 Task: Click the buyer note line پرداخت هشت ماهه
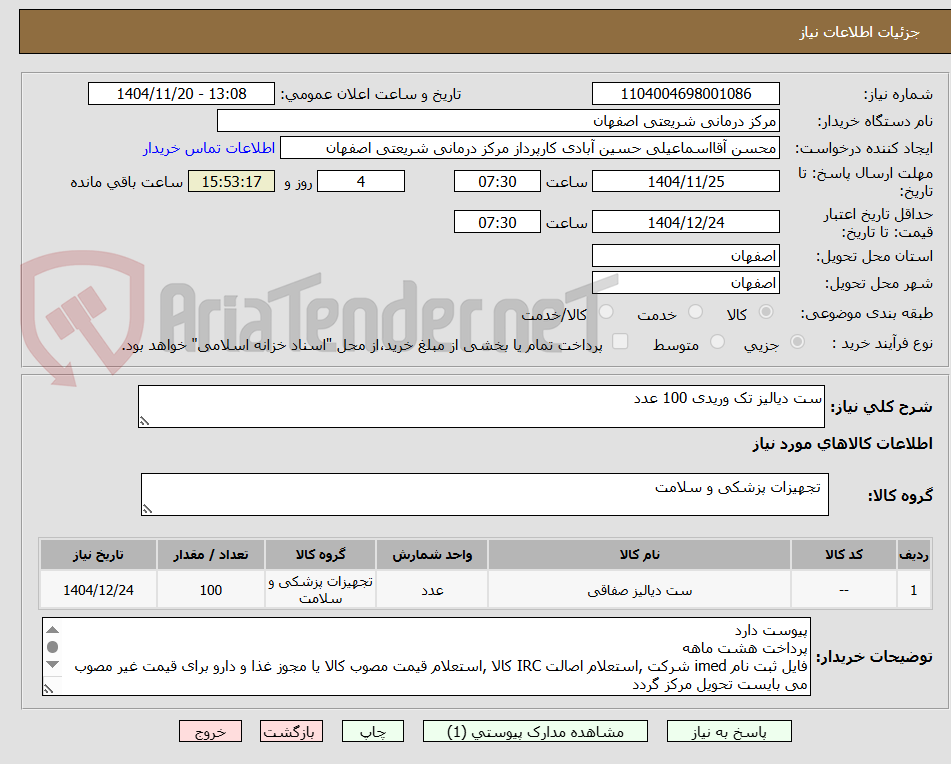click(745, 648)
